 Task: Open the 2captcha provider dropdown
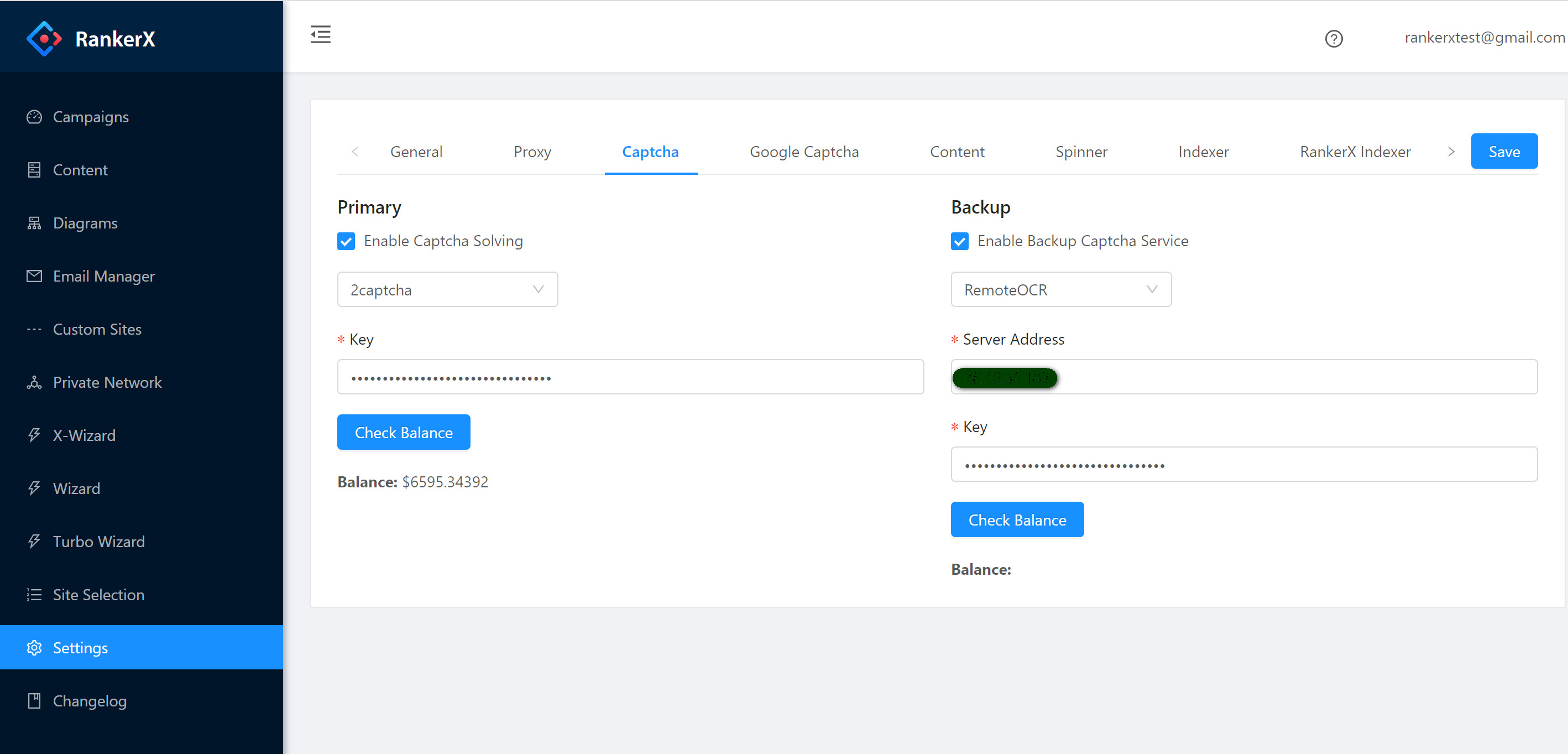(x=447, y=289)
